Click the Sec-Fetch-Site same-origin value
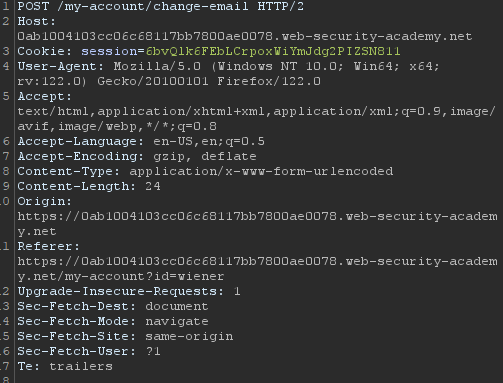This screenshot has width=503, height=383. pyautogui.click(x=189, y=336)
